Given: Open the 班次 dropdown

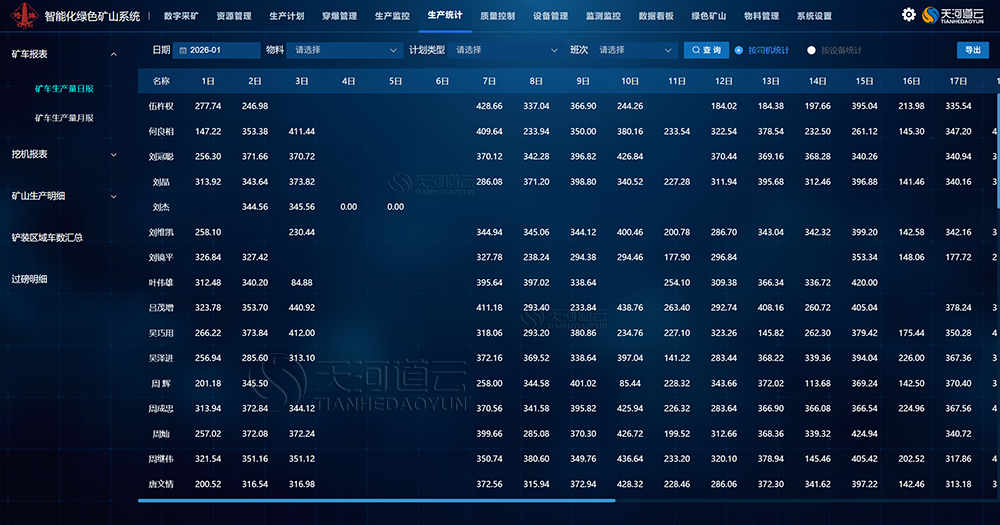Looking at the screenshot, I should (634, 50).
